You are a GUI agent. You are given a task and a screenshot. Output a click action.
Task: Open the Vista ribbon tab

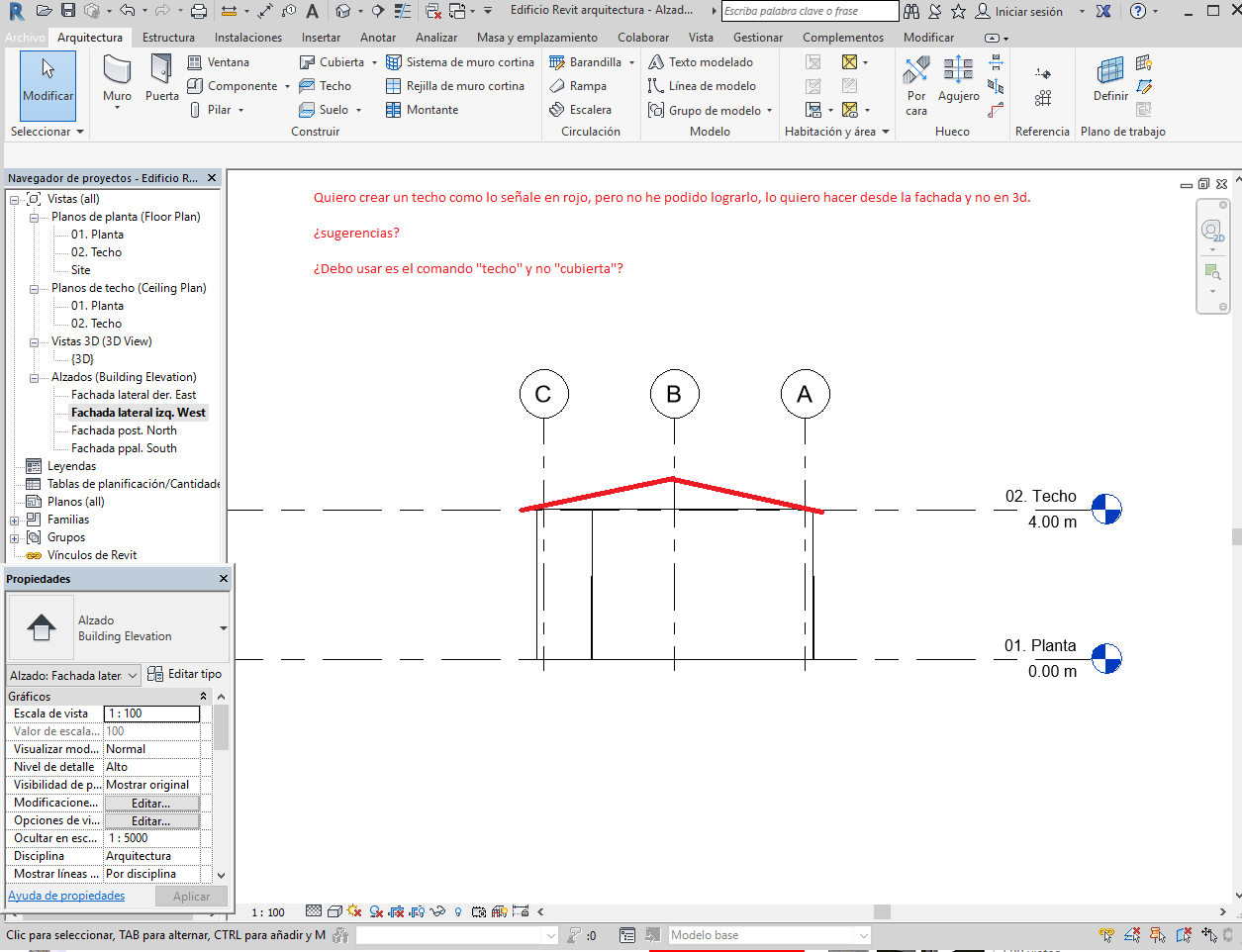click(700, 37)
